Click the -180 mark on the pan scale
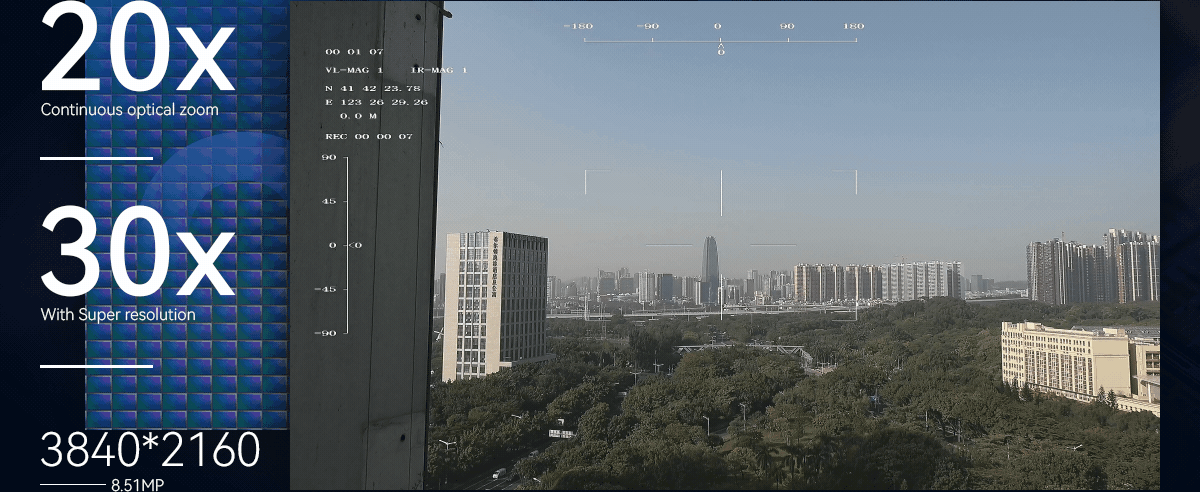The width and height of the screenshot is (1200, 492). coord(579,26)
